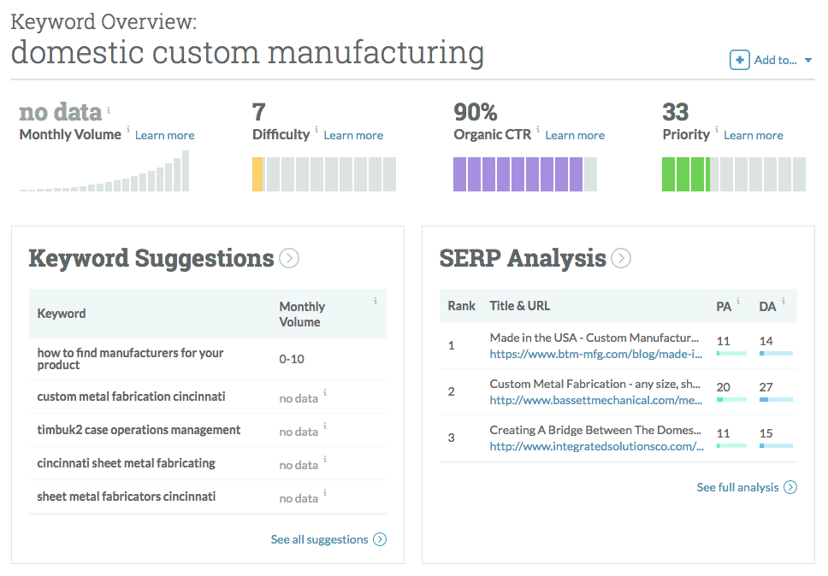Click DA value 27 for bassettmechanical result

766,387
